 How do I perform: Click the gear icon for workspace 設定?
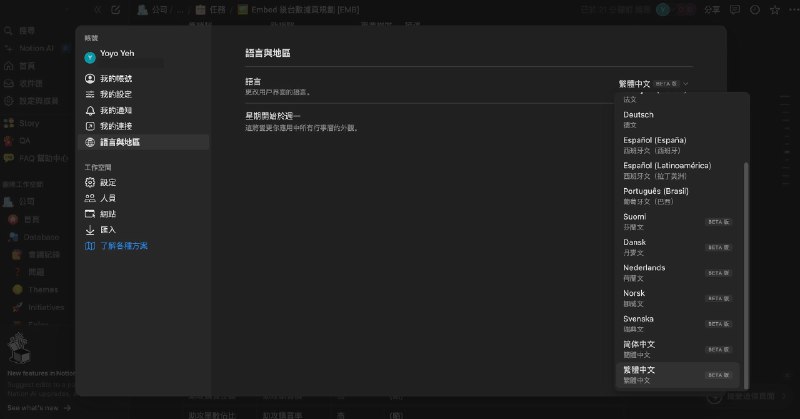90,182
